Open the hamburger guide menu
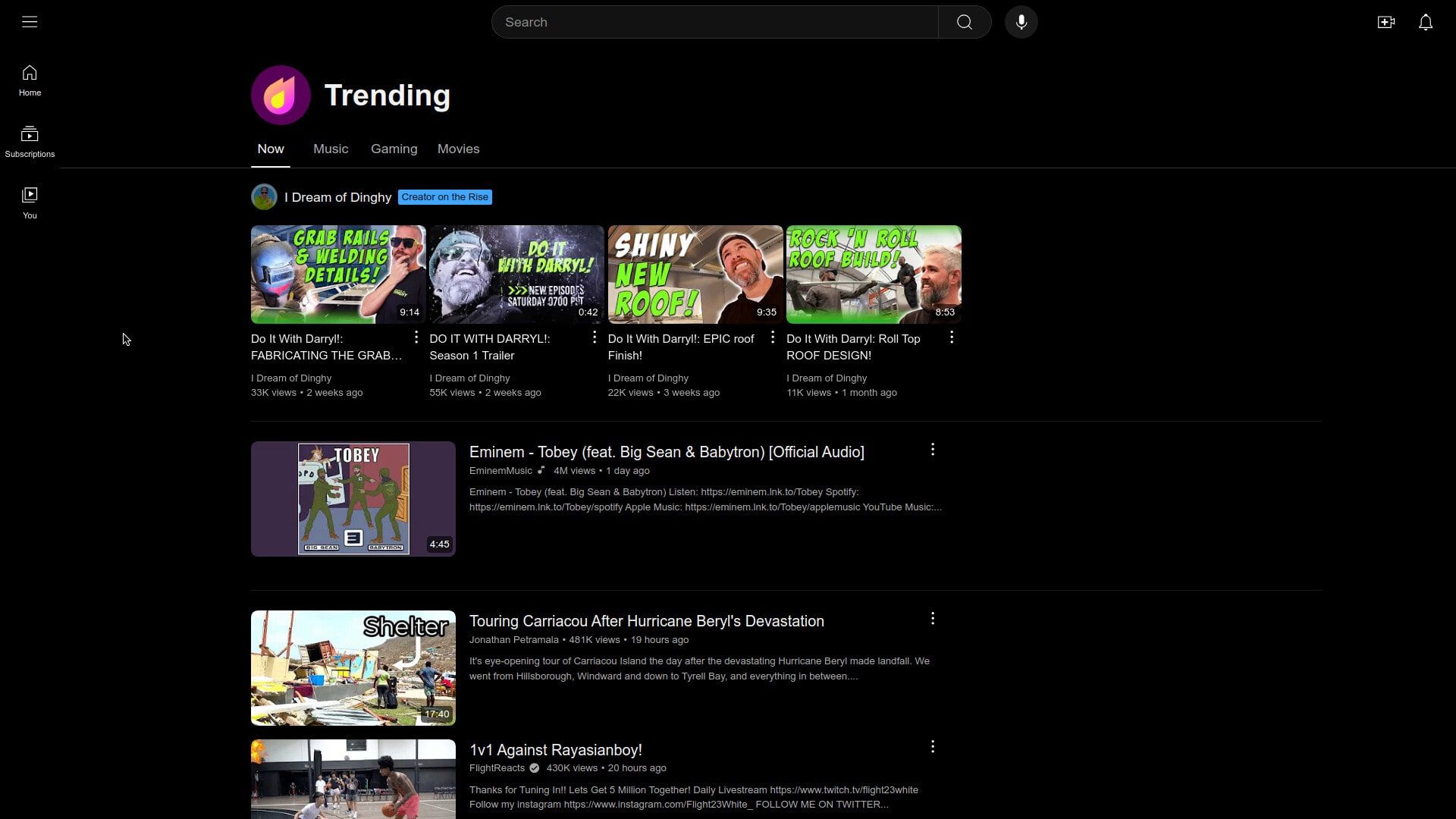 [x=30, y=22]
